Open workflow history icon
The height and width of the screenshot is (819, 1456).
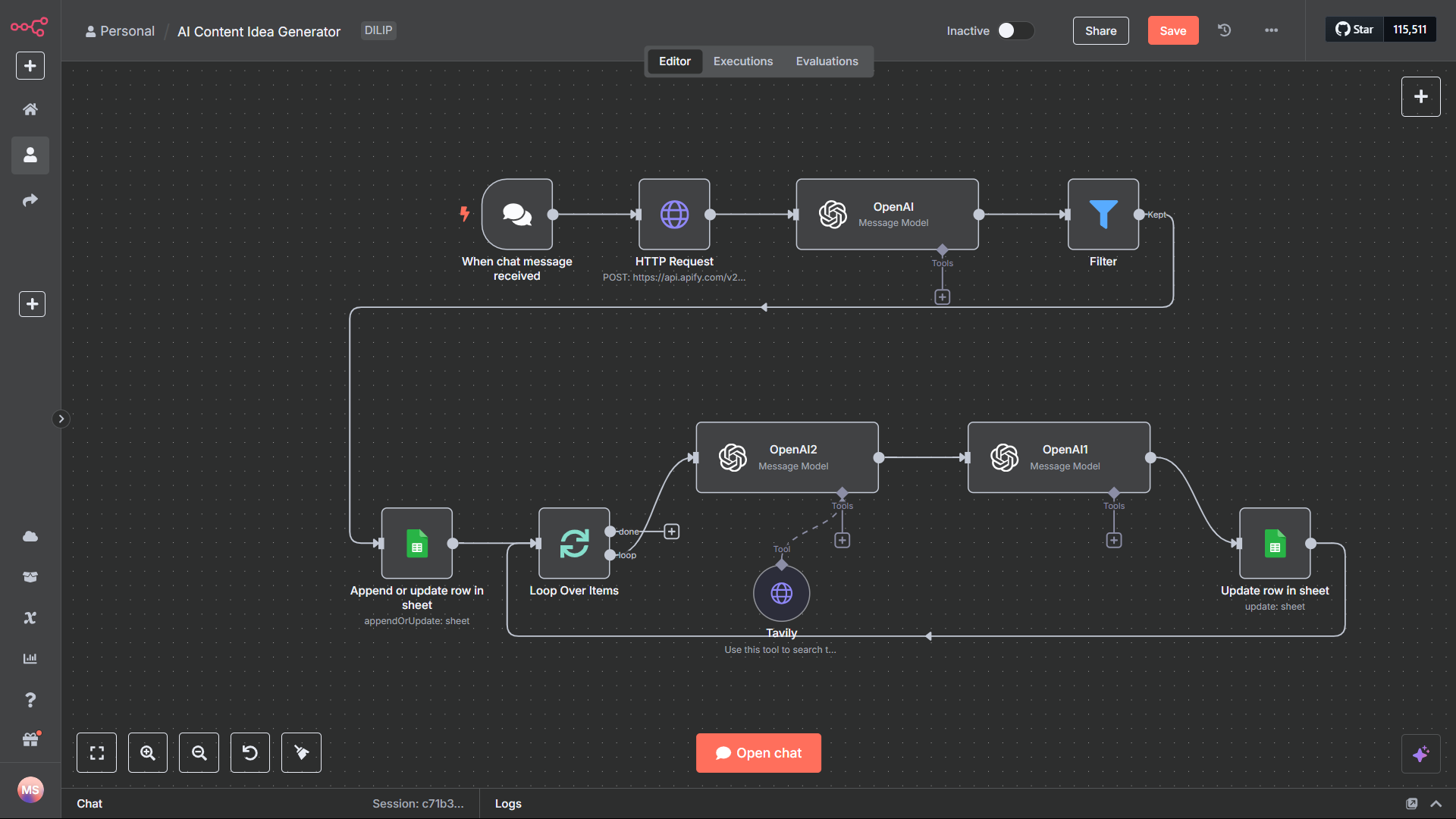tap(1224, 30)
